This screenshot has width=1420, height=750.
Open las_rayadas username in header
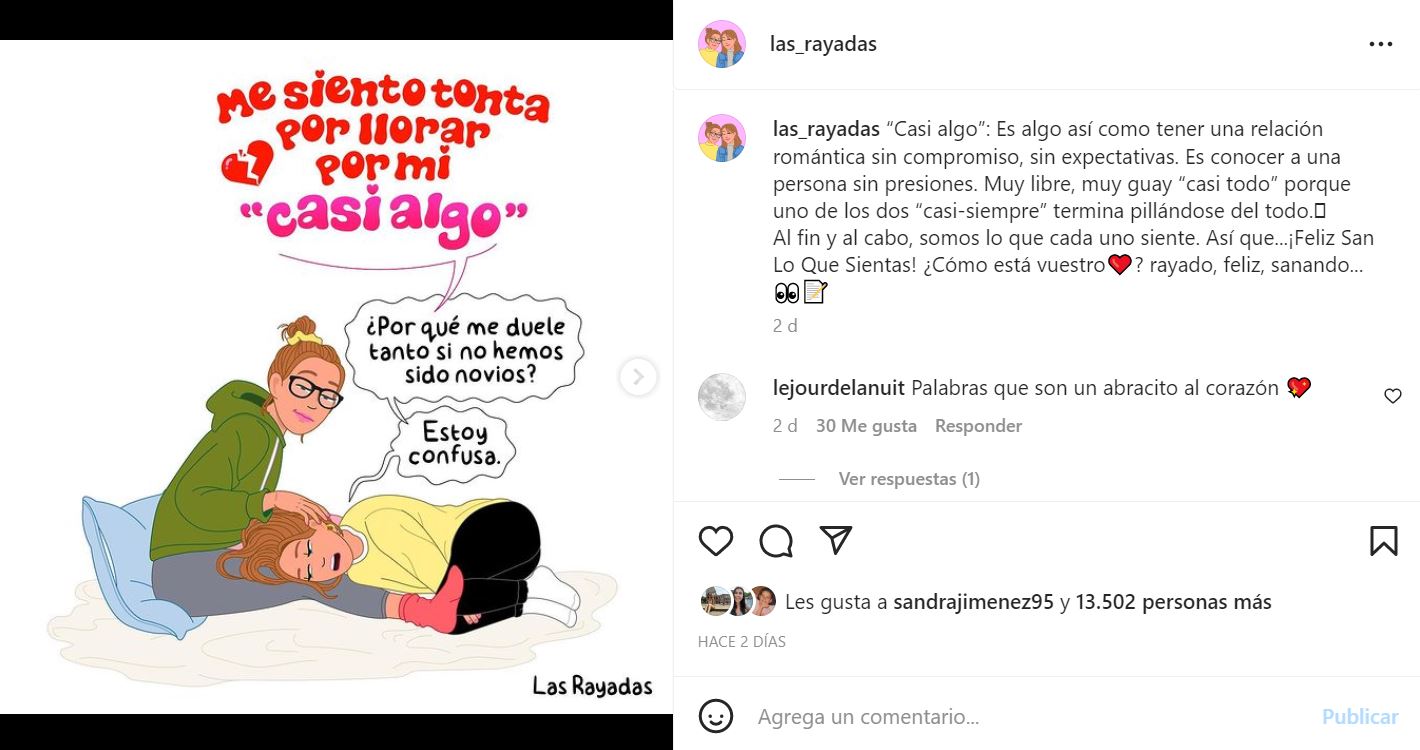pyautogui.click(x=823, y=44)
